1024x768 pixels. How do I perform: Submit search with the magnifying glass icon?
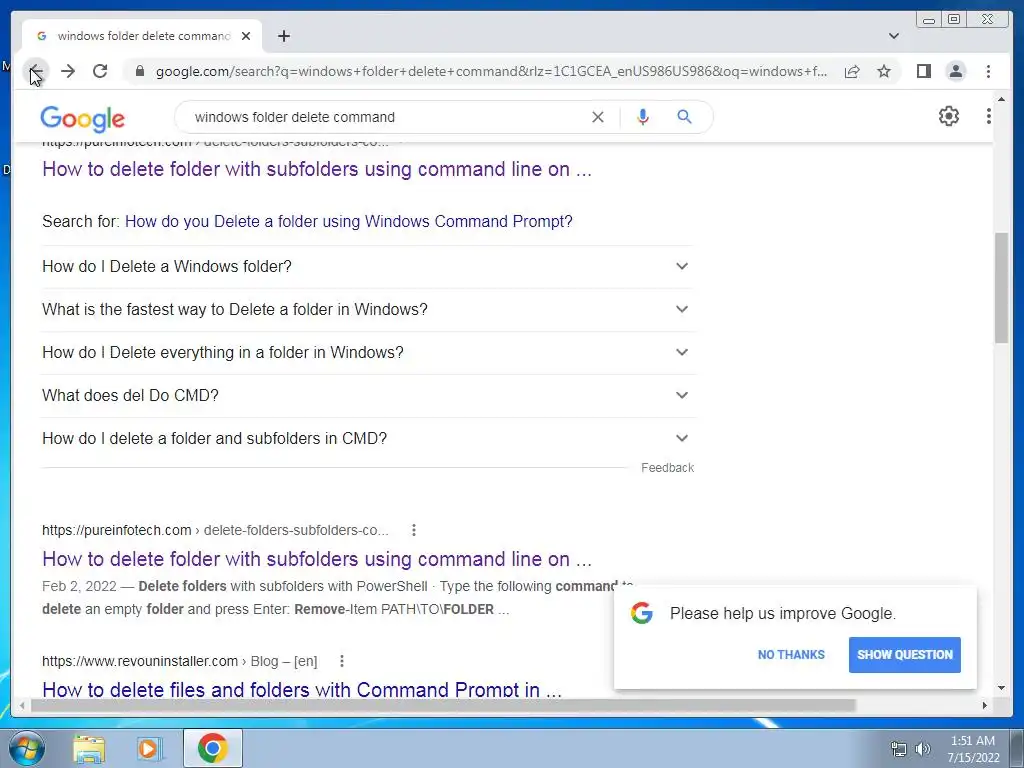tap(684, 117)
